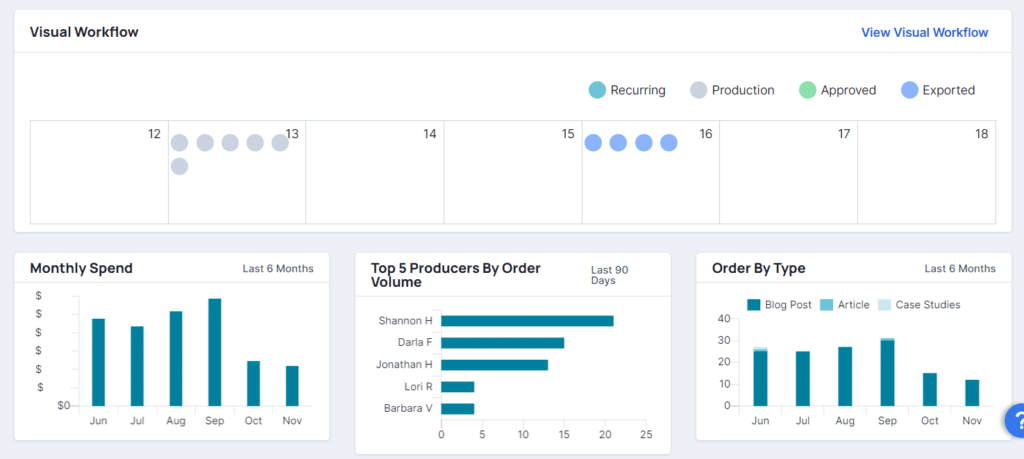Click the Exported legend blue color circle
Viewport: 1024px width, 459px height.
click(x=909, y=90)
